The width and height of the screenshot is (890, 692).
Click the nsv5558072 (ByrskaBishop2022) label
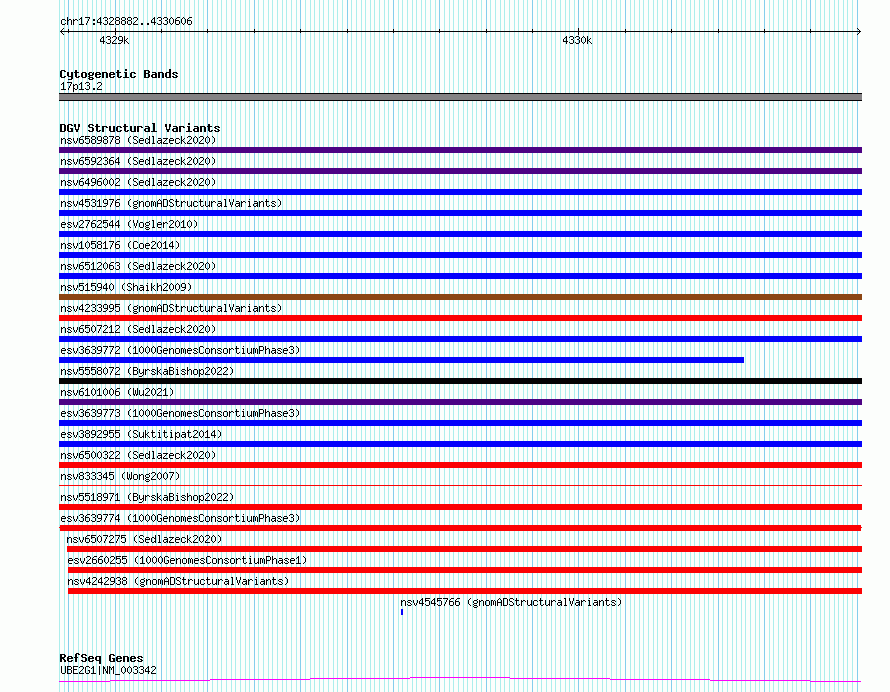tap(147, 371)
